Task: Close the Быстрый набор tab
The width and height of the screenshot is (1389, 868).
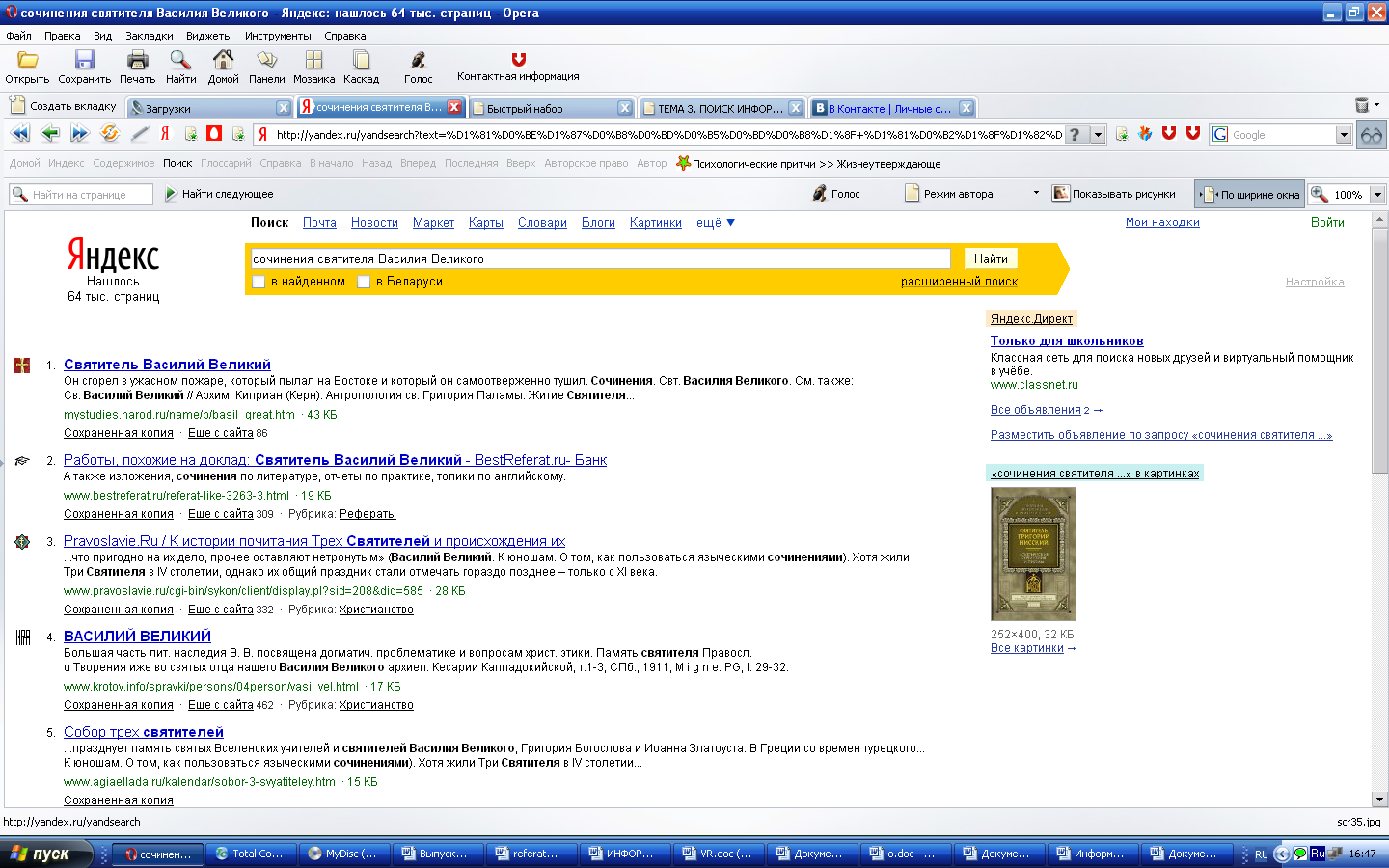Action: 624,108
